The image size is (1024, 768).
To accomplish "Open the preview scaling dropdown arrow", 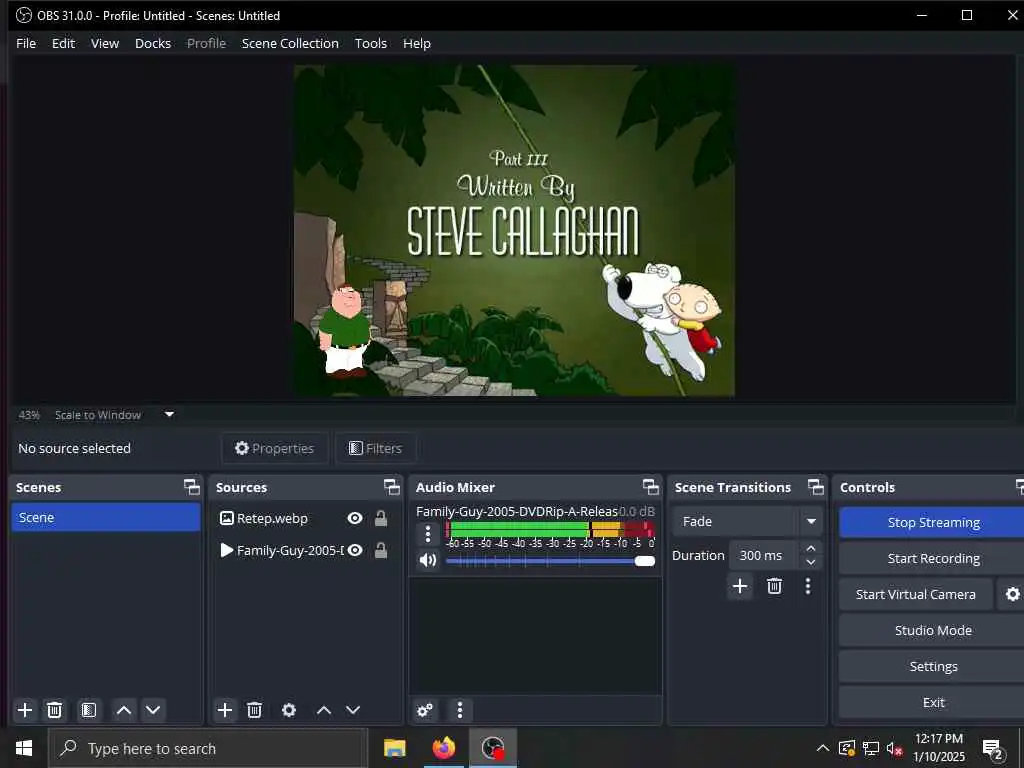I will click(x=169, y=414).
